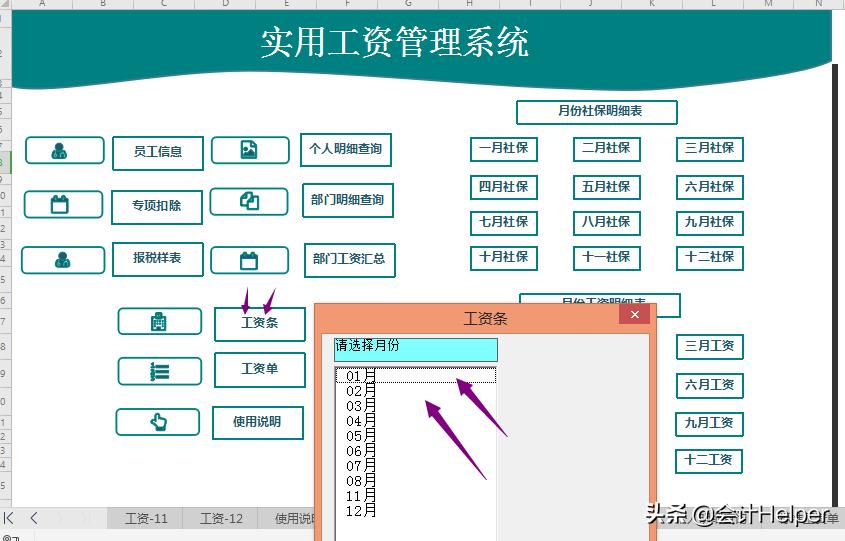Open 二月社保 sheet button

(x=607, y=149)
